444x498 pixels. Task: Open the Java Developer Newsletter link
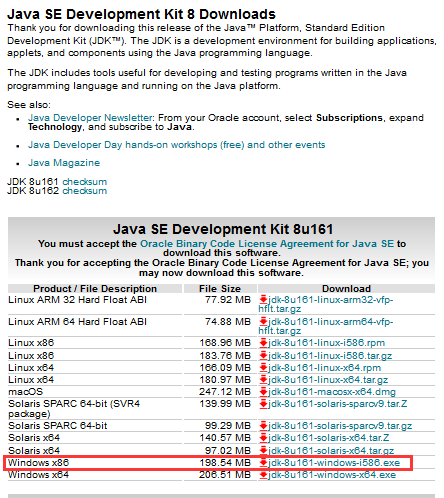tap(91, 118)
